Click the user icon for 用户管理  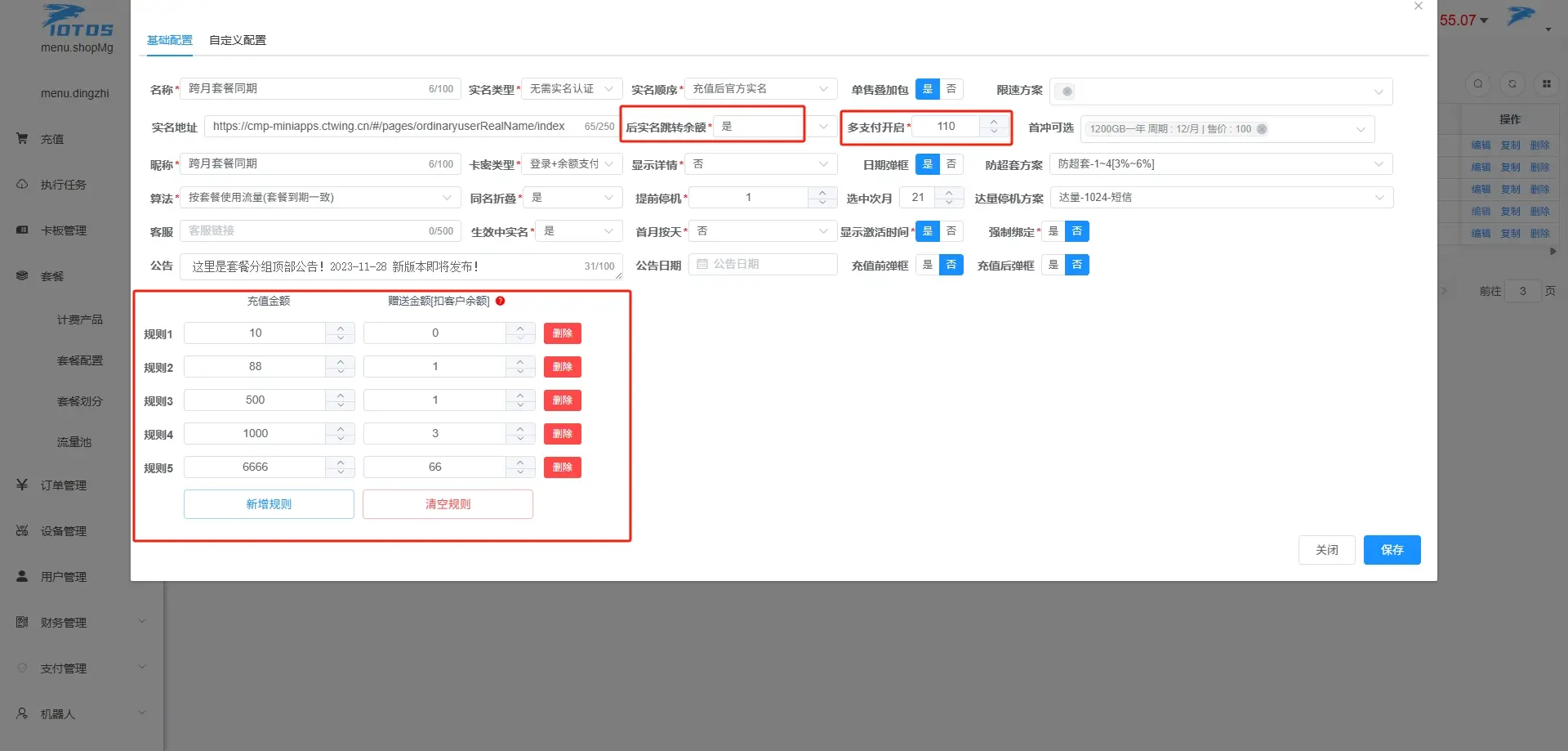22,577
